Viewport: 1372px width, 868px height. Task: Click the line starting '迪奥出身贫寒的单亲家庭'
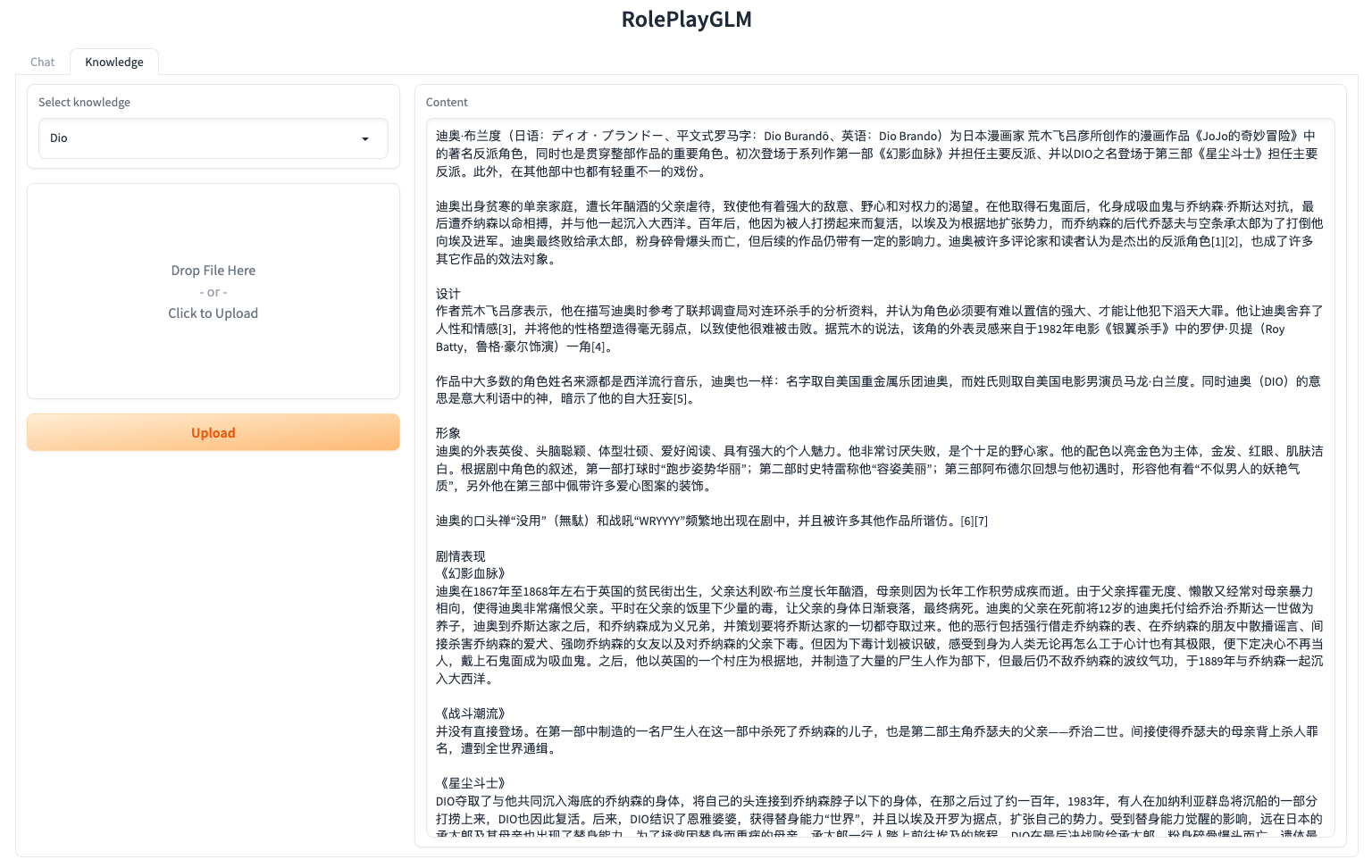(x=875, y=206)
